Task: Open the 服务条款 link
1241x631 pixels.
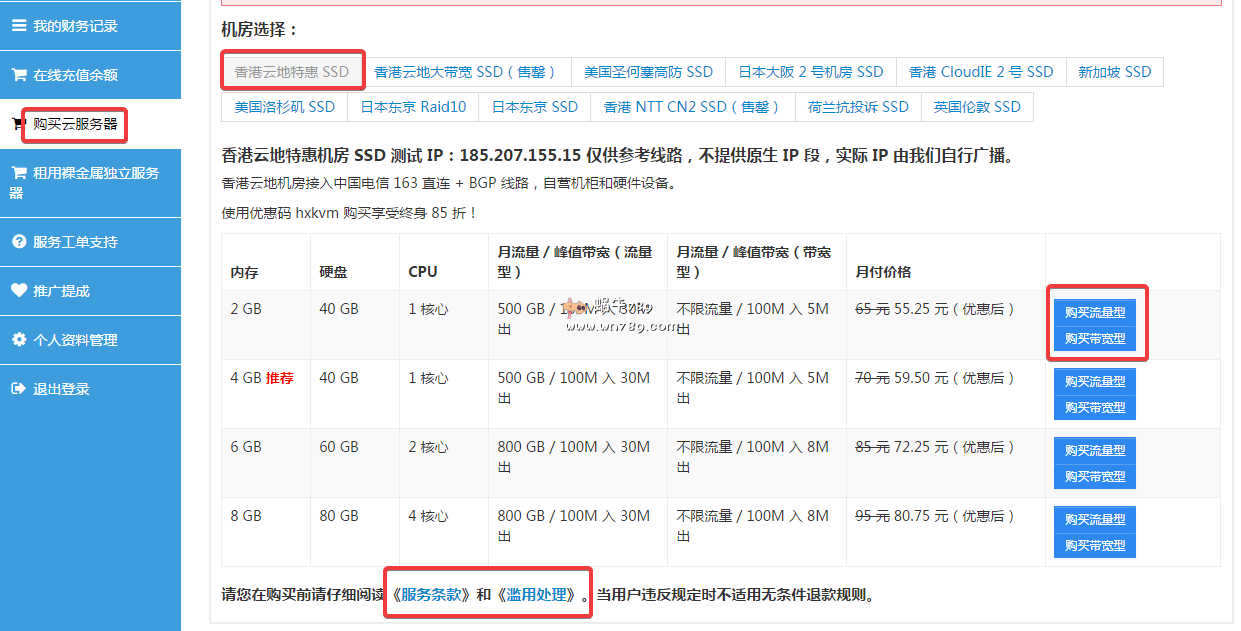Action: click(x=435, y=595)
